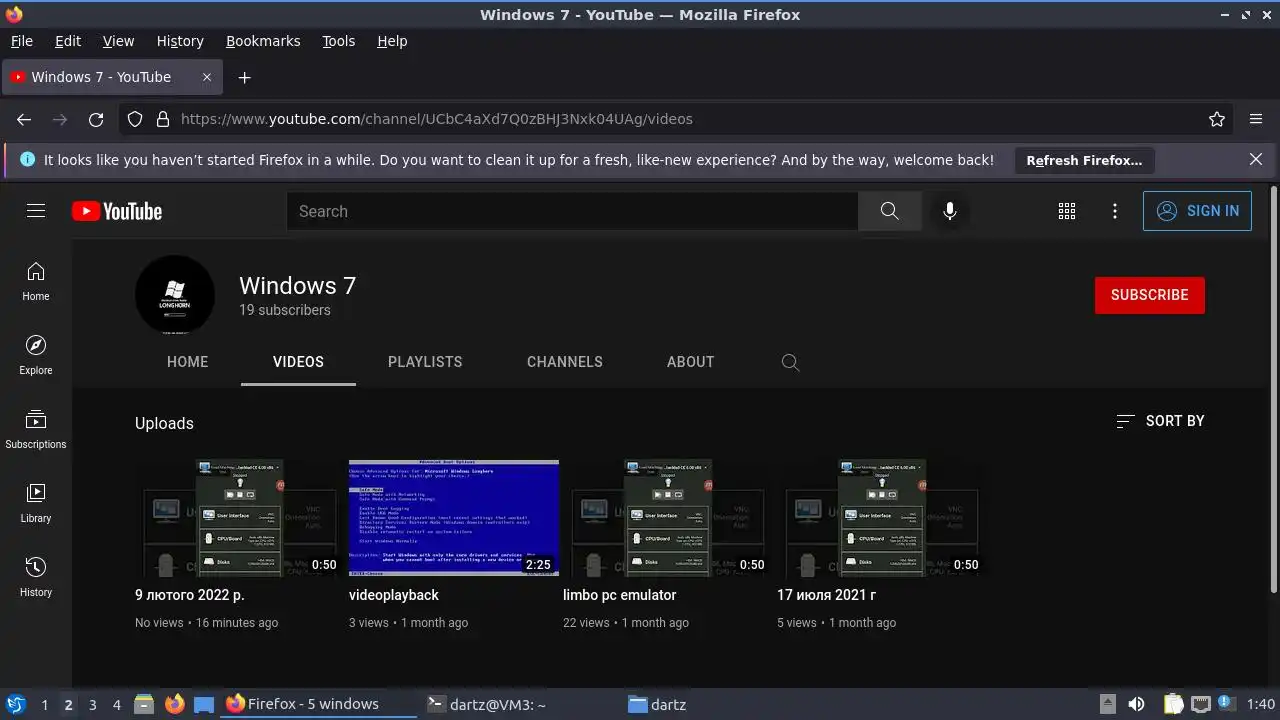Click the volume speaker icon in system tray
The width and height of the screenshot is (1280, 720).
click(1136, 704)
